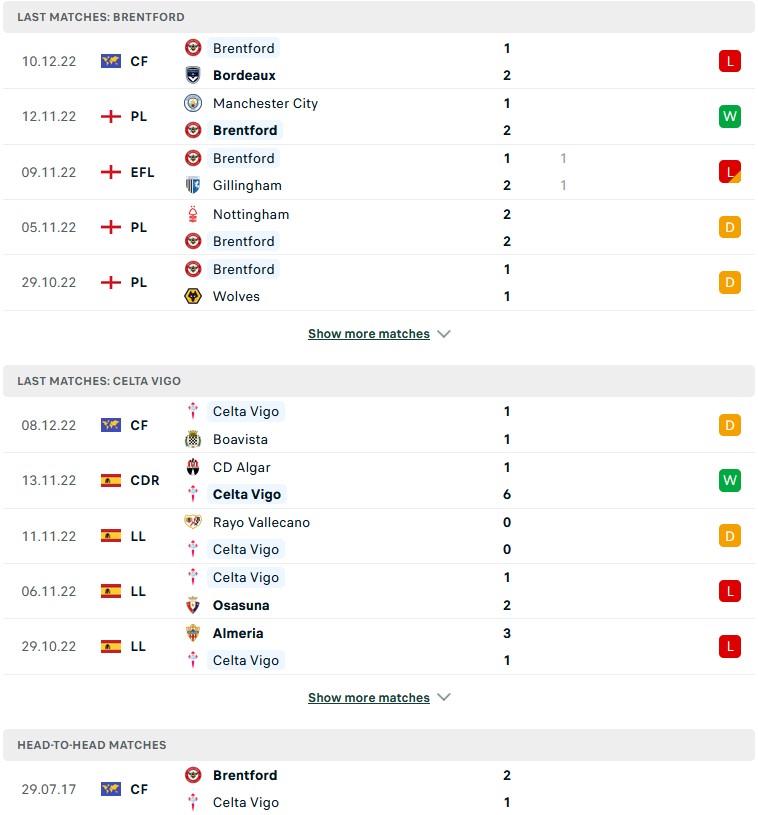Open the 29.07.17 head-to-head match row
Image resolution: width=758 pixels, height=815 pixels.
click(379, 789)
